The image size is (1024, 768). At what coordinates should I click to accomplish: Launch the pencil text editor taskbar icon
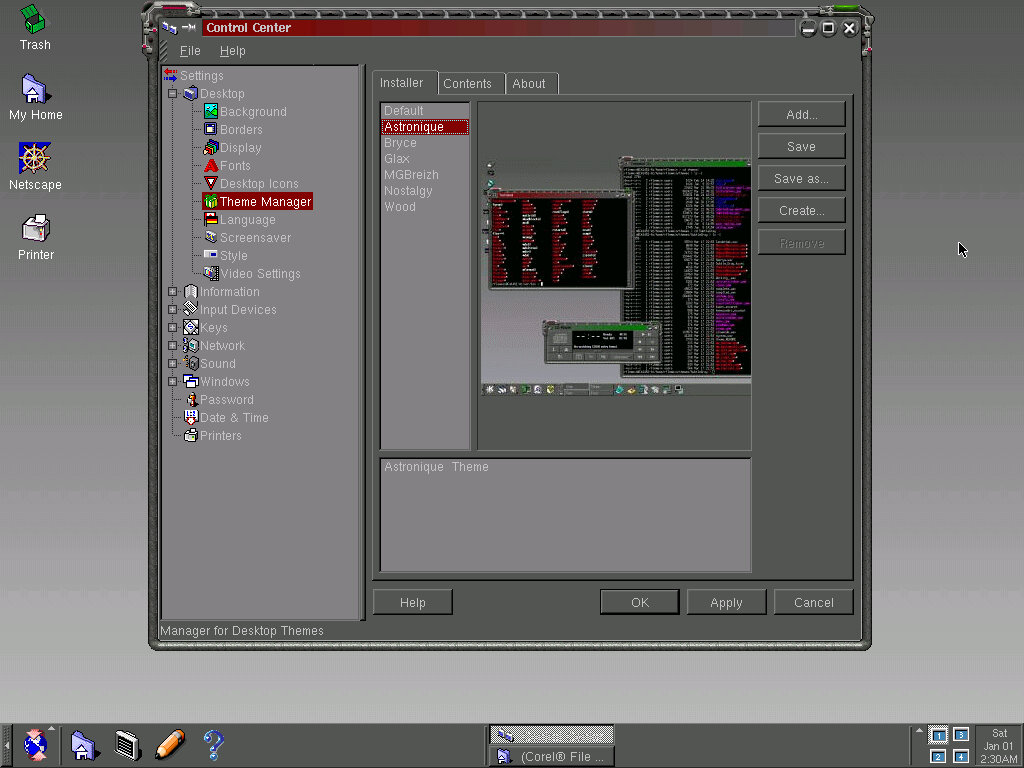tap(170, 744)
